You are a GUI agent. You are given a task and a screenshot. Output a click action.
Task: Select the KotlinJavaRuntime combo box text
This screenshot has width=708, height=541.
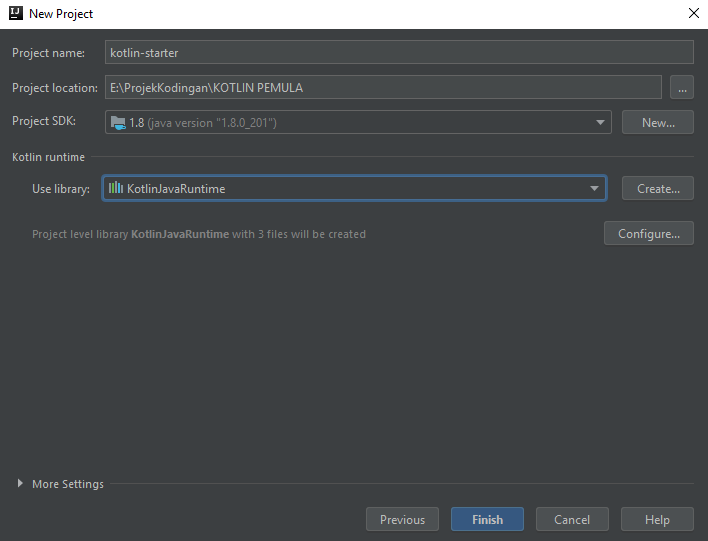[176, 188]
